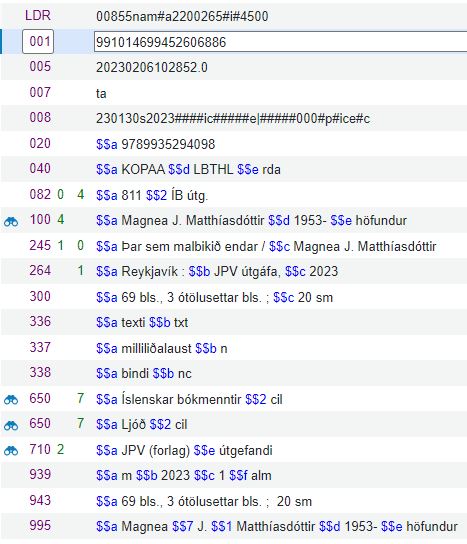
Task: Open authority lookup for Íslenskar bókmenntir row
Action: tap(11, 400)
